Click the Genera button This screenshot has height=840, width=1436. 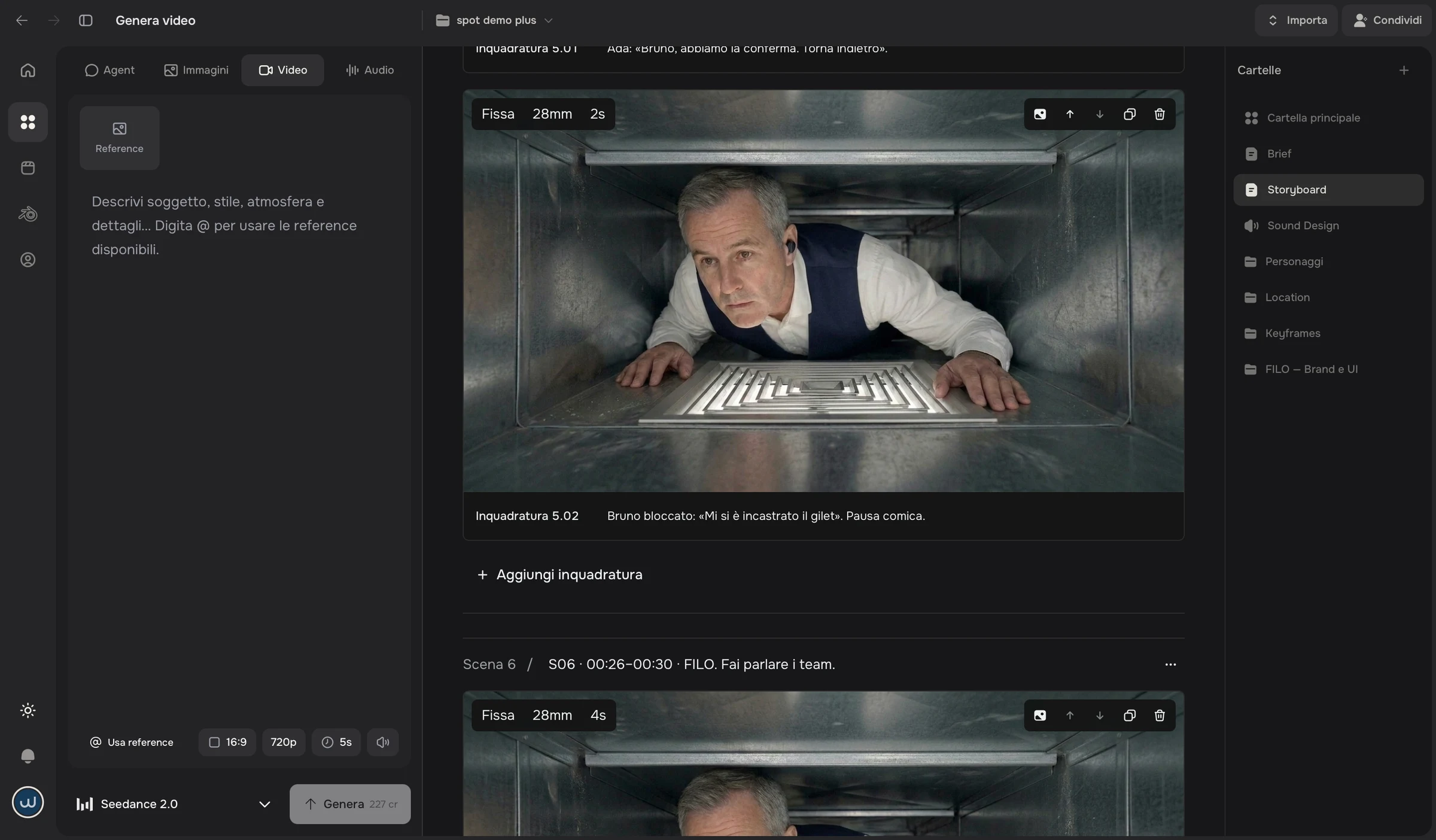(x=350, y=804)
